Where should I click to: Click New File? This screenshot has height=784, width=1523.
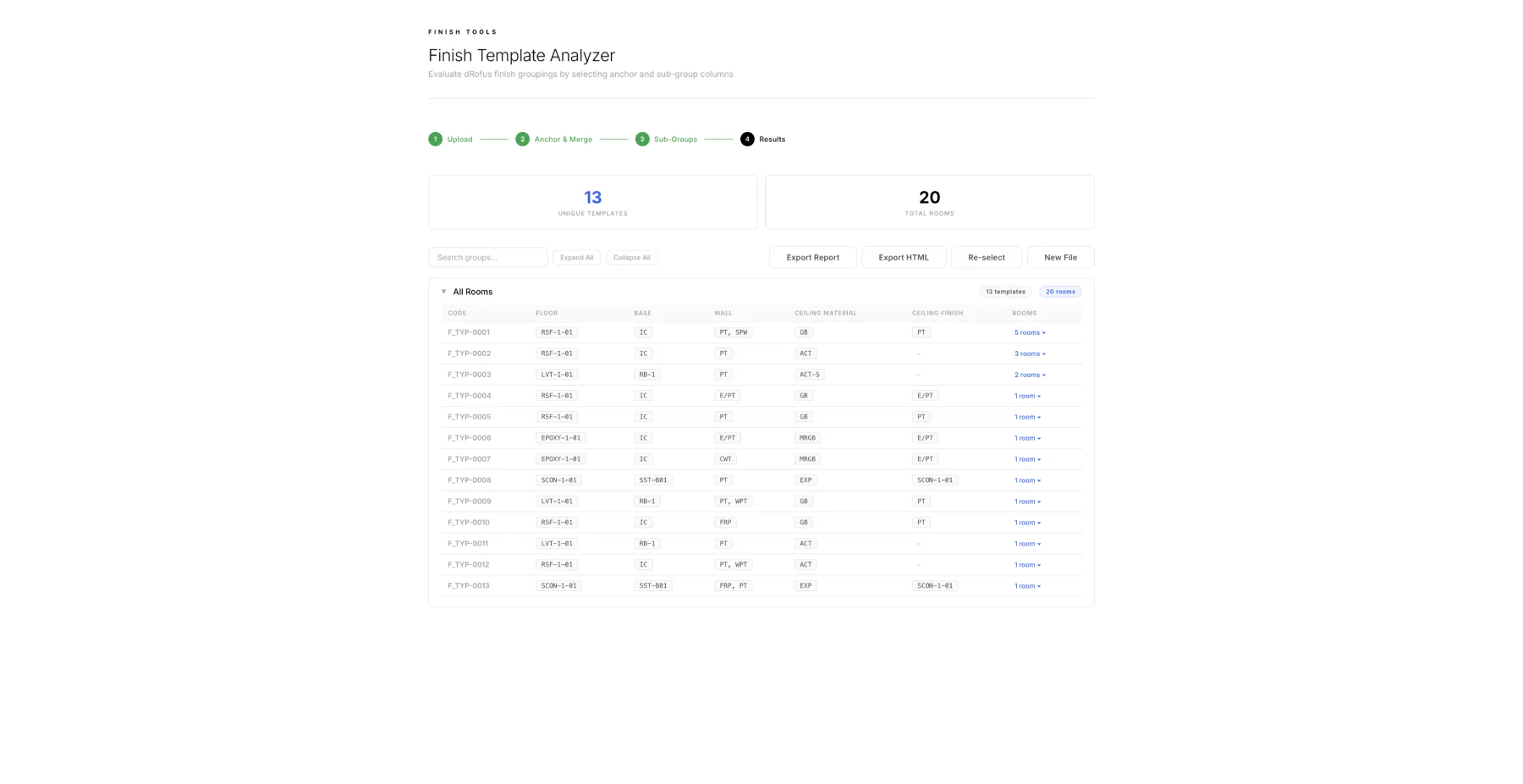(1060, 257)
